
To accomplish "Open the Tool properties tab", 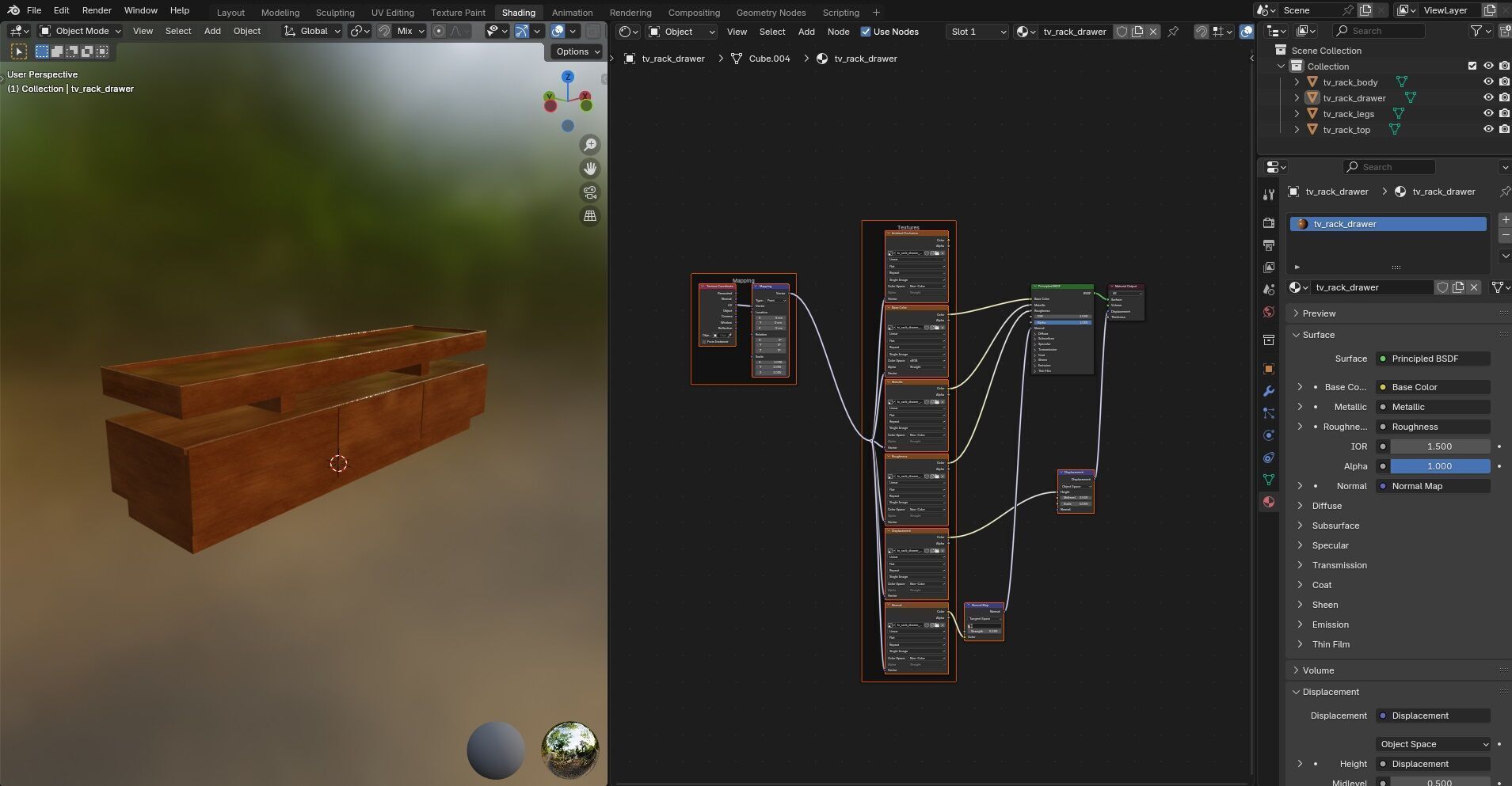I will [1269, 195].
